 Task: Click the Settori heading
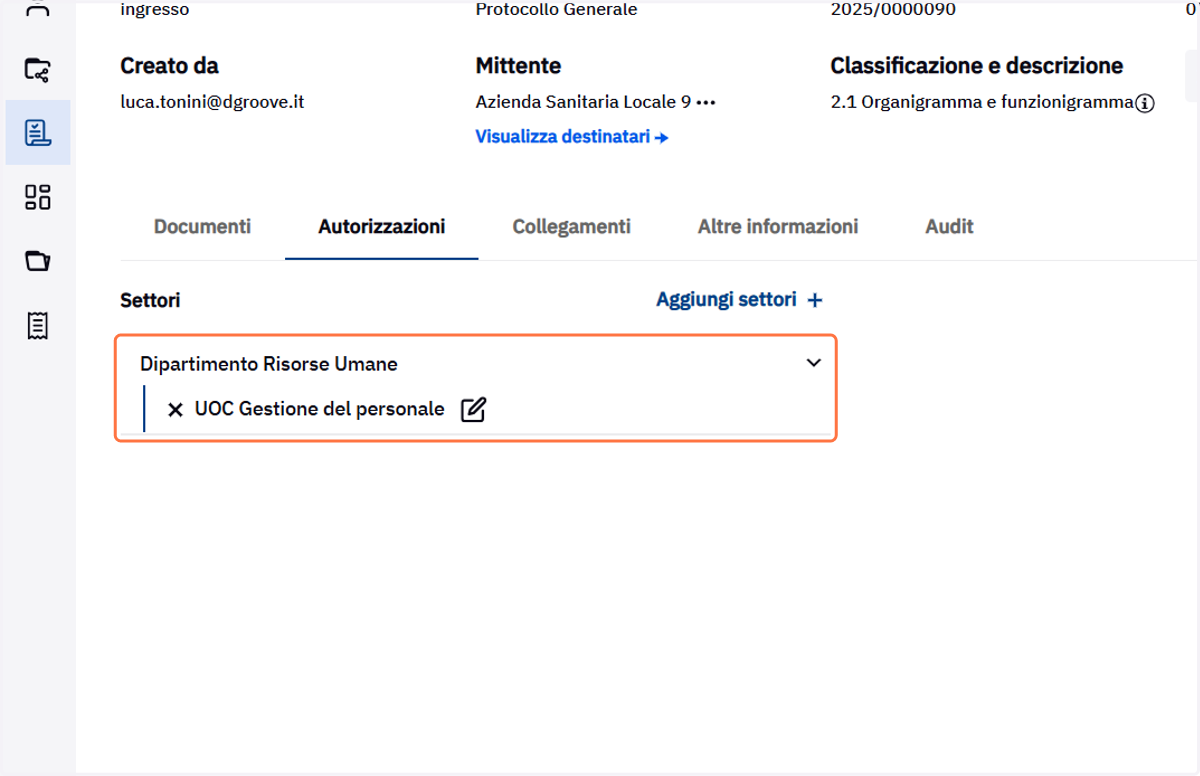pos(150,300)
